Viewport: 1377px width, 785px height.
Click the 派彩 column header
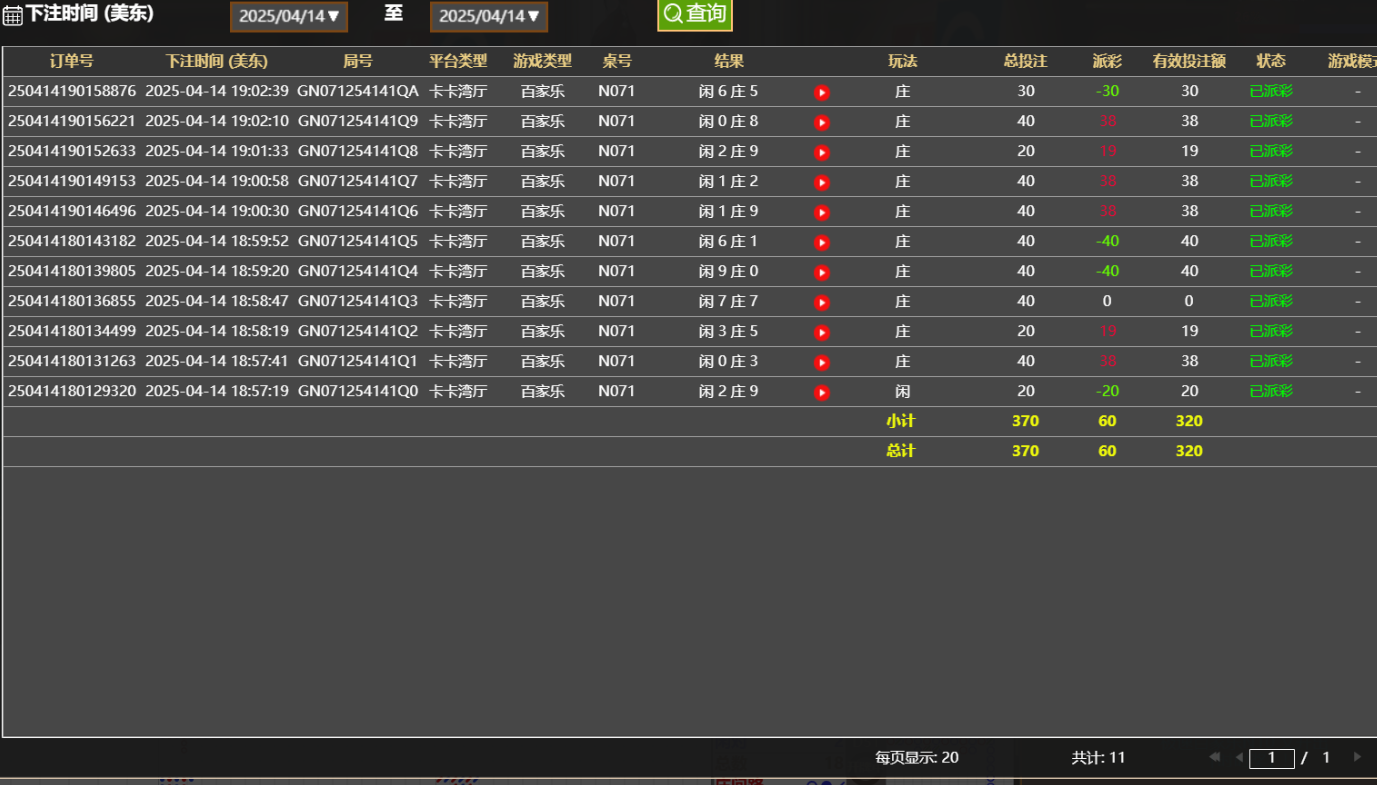click(1106, 61)
